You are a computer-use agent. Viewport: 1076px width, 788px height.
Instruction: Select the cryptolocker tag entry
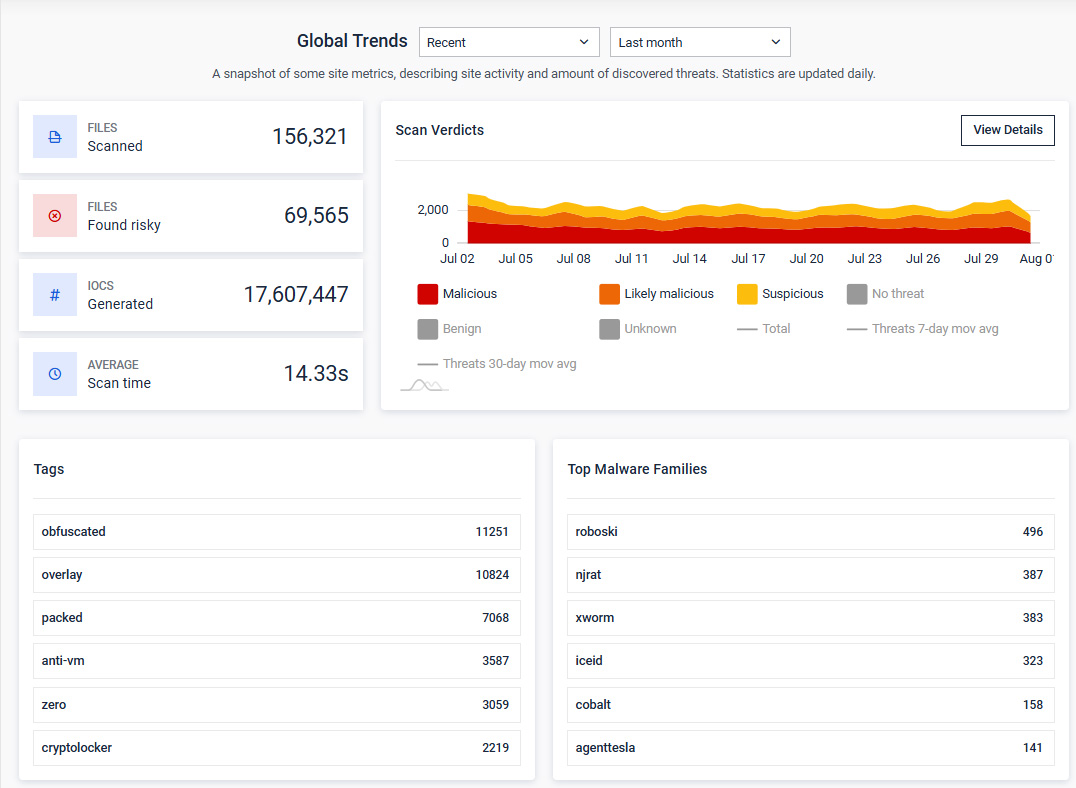(277, 748)
